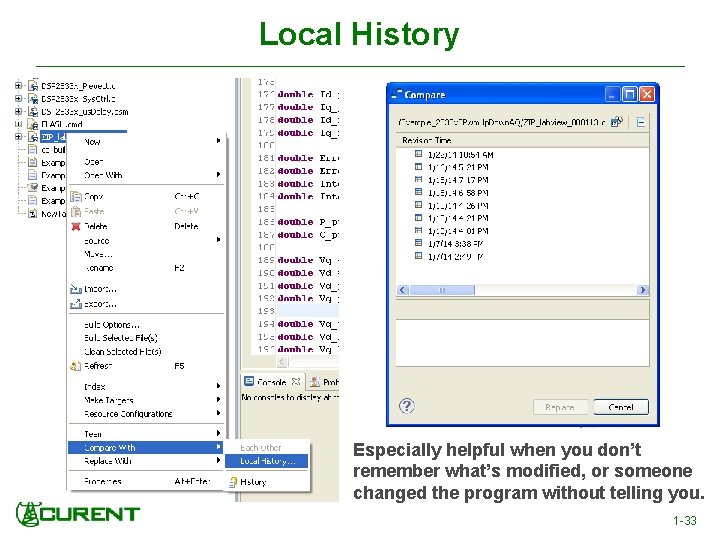Click the Console tab icon
720x540 pixels.
249,381
